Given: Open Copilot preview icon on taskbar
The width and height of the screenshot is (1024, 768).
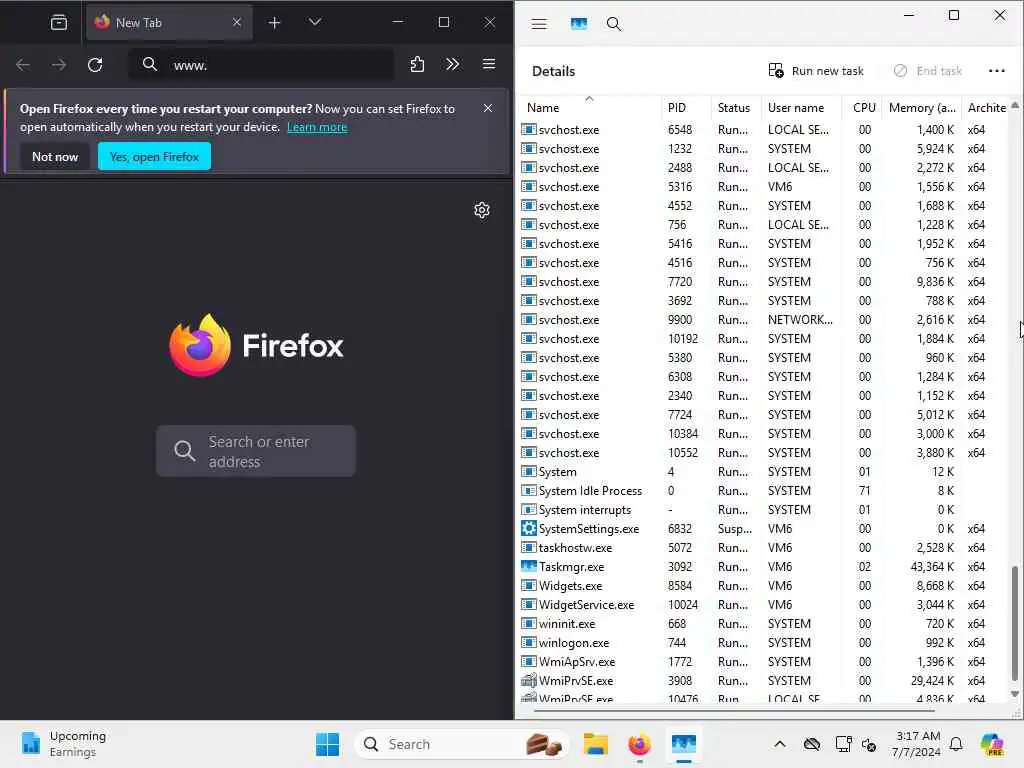Looking at the screenshot, I should (992, 744).
